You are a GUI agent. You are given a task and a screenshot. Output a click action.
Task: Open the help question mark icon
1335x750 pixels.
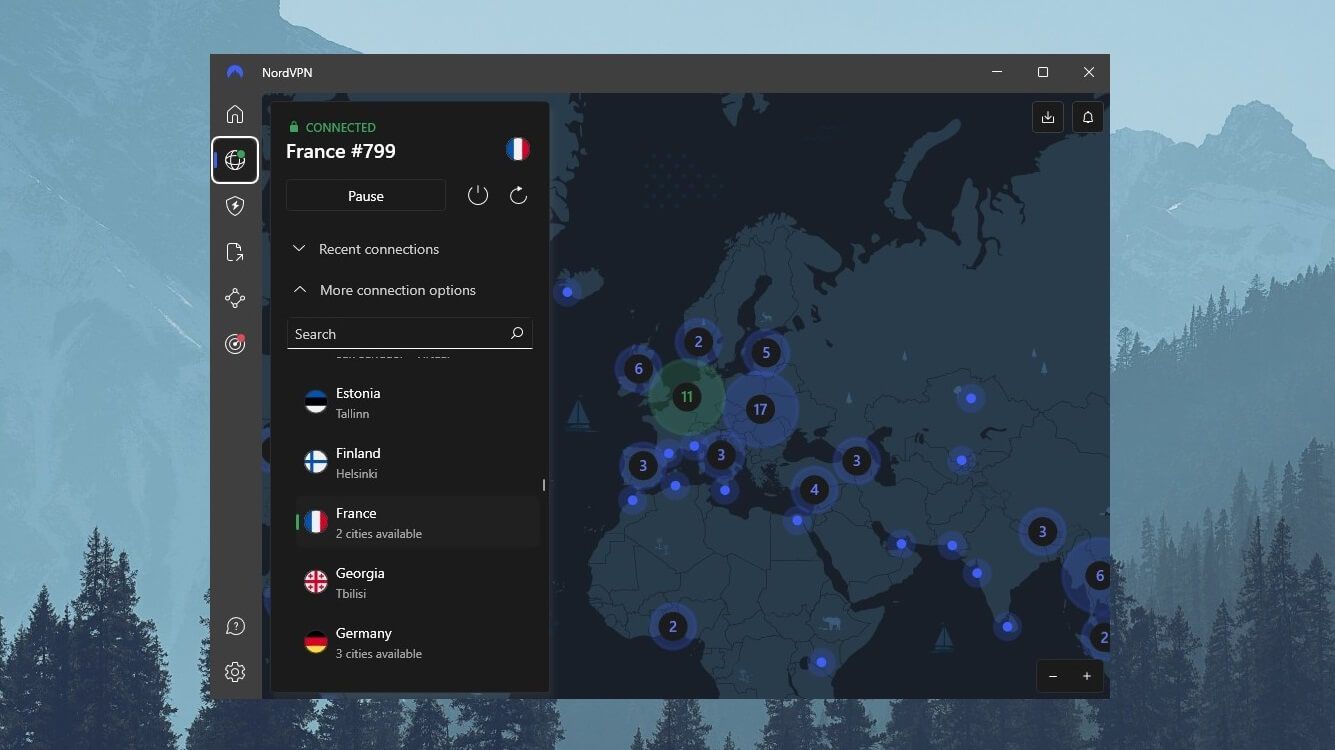point(235,627)
